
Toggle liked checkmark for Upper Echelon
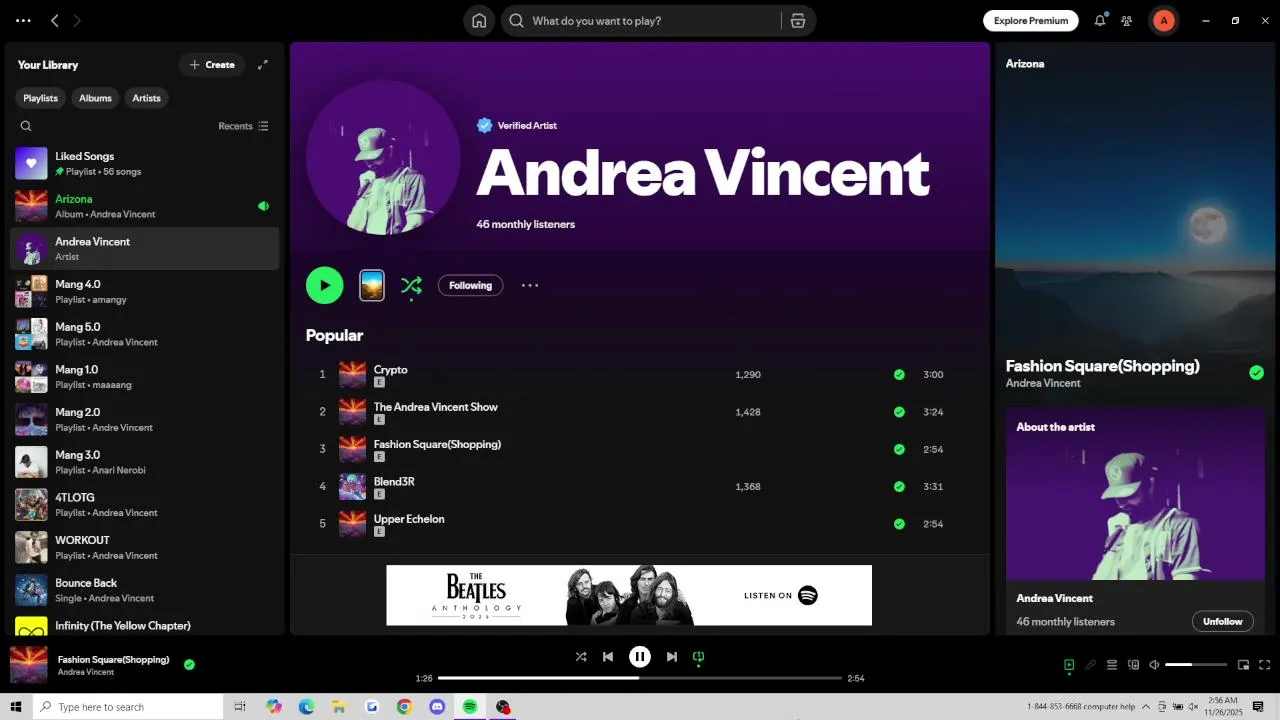click(x=899, y=524)
